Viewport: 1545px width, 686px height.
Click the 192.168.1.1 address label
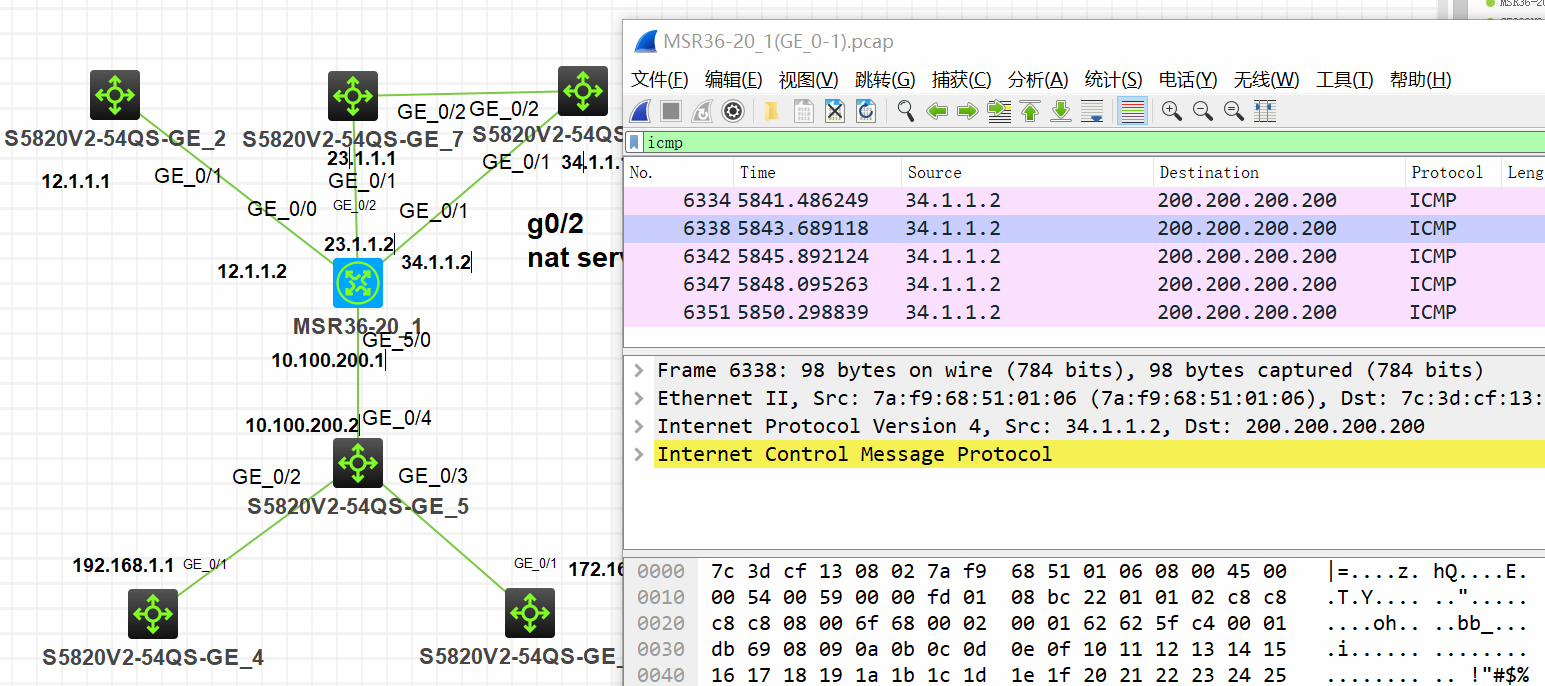(123, 565)
